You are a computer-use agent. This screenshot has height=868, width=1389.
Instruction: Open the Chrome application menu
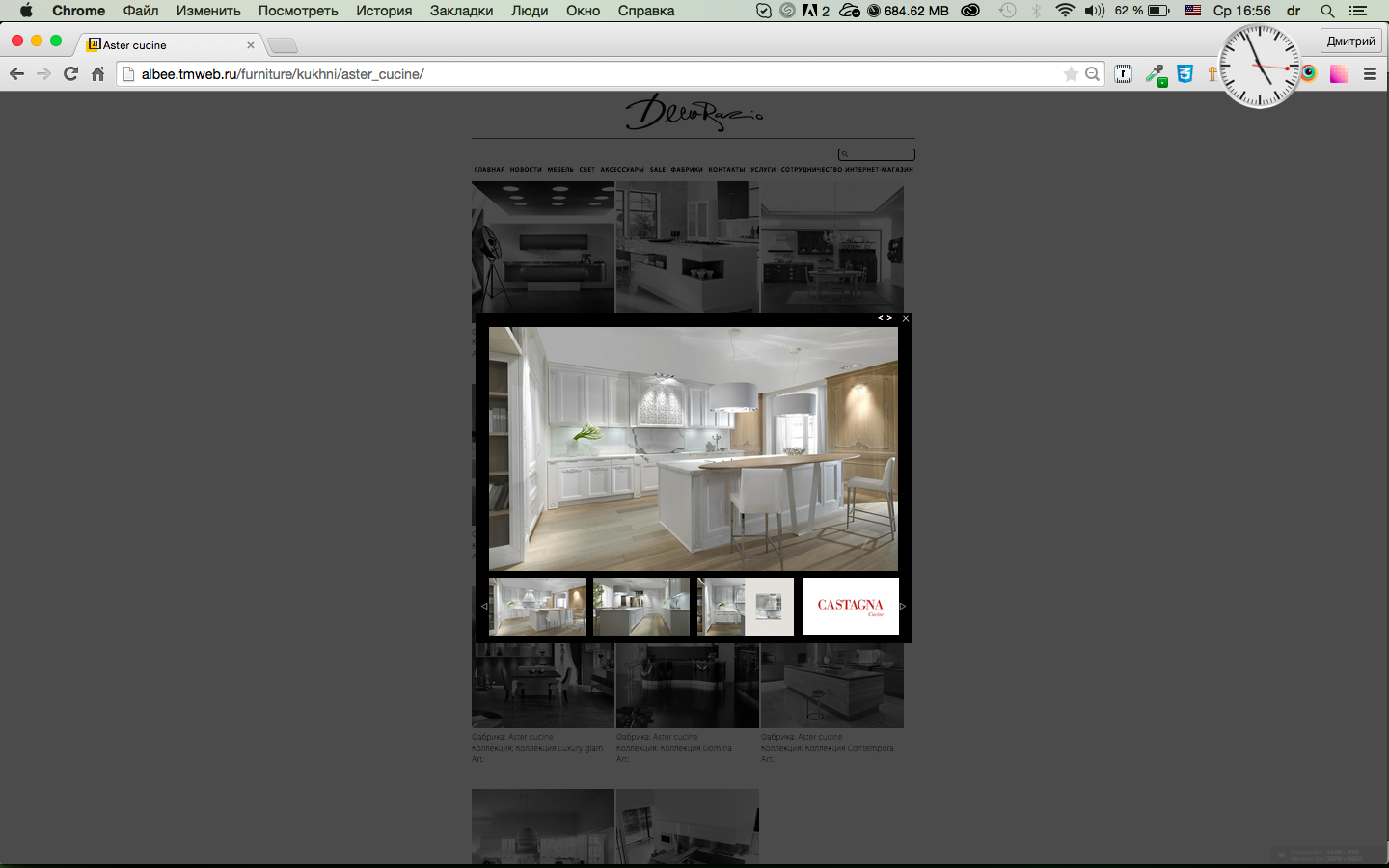tap(79, 11)
